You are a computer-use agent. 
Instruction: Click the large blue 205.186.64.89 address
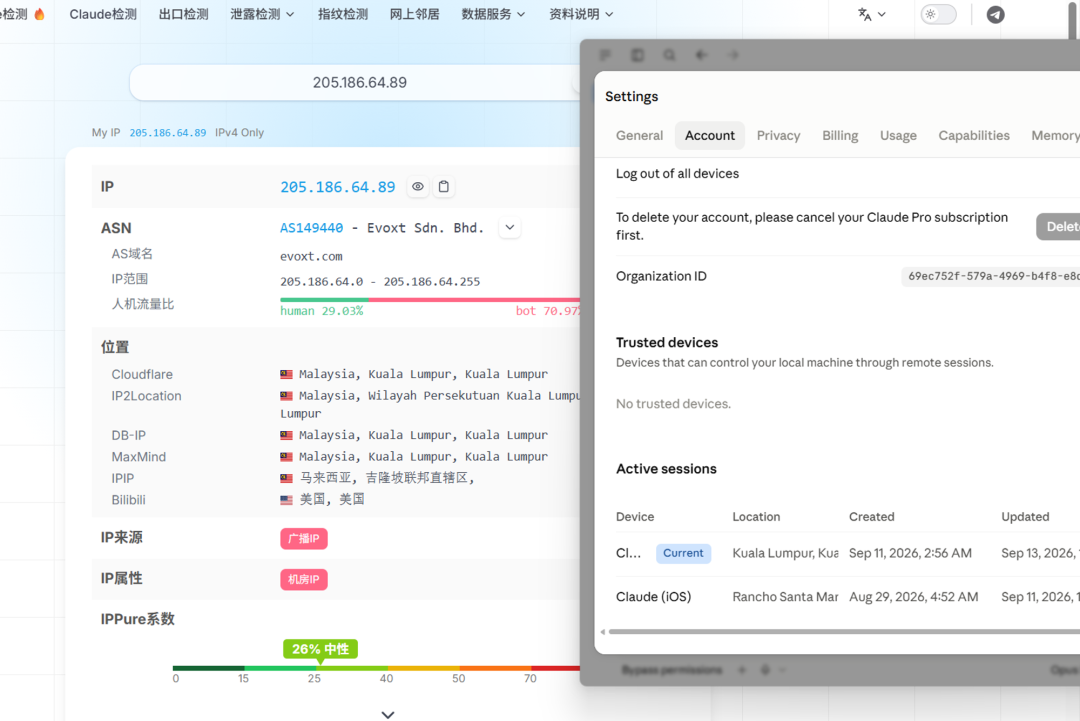[338, 187]
